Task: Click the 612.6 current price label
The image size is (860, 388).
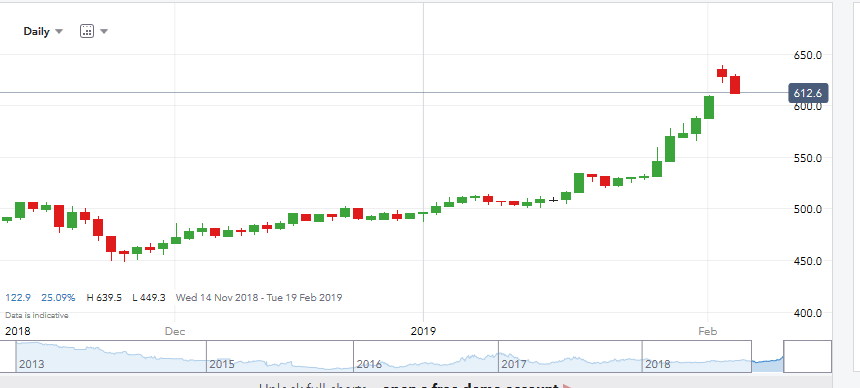Action: 807,93
